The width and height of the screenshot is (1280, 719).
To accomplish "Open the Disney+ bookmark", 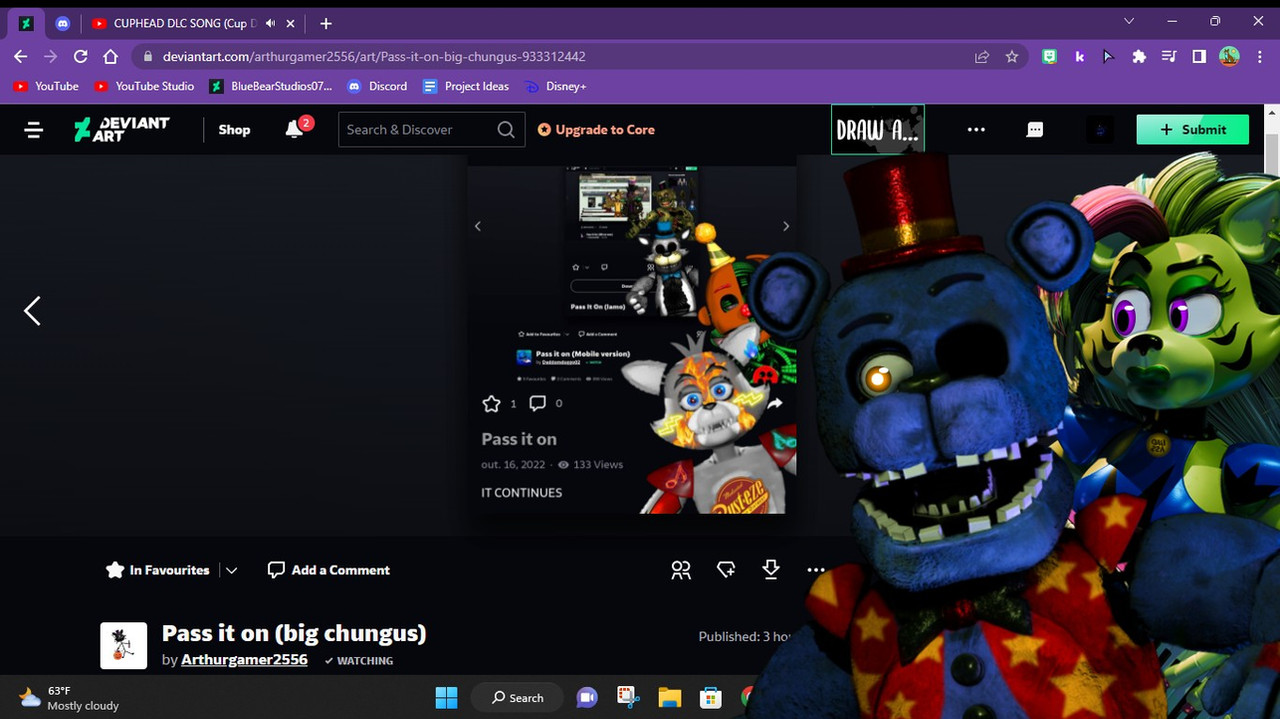I will (x=556, y=86).
